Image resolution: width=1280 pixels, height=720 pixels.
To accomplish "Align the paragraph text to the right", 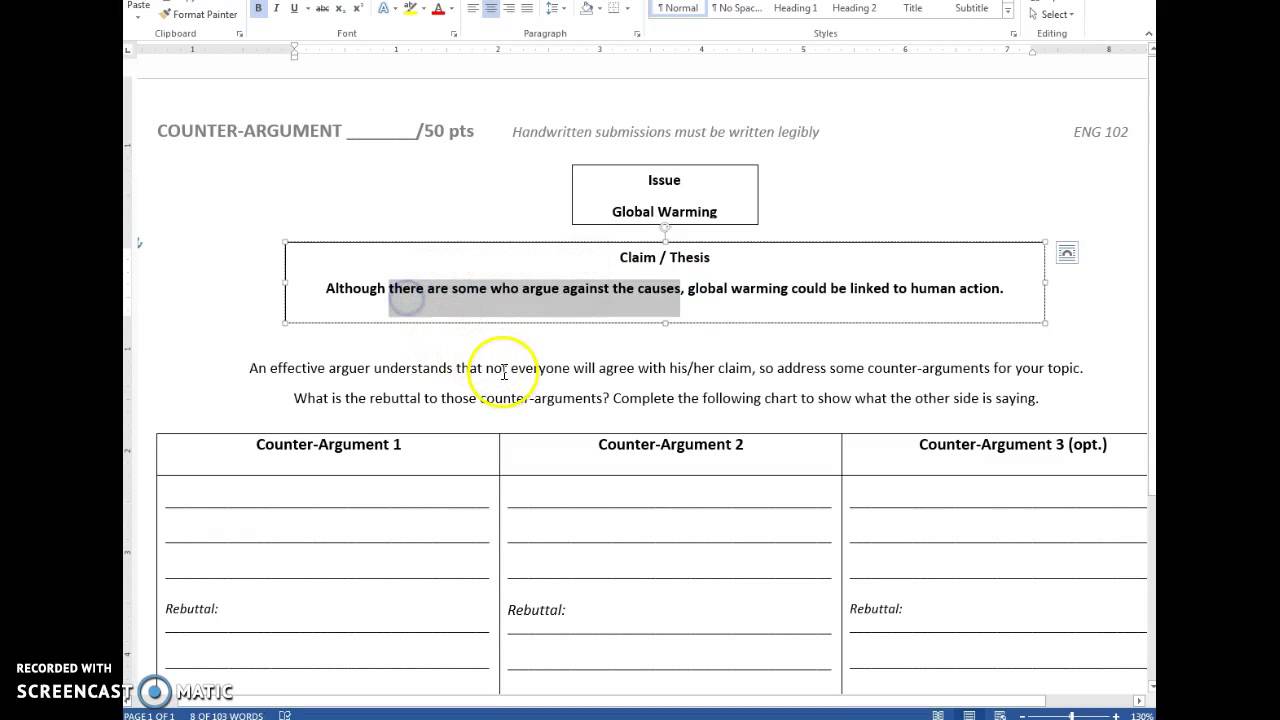I will pos(509,8).
